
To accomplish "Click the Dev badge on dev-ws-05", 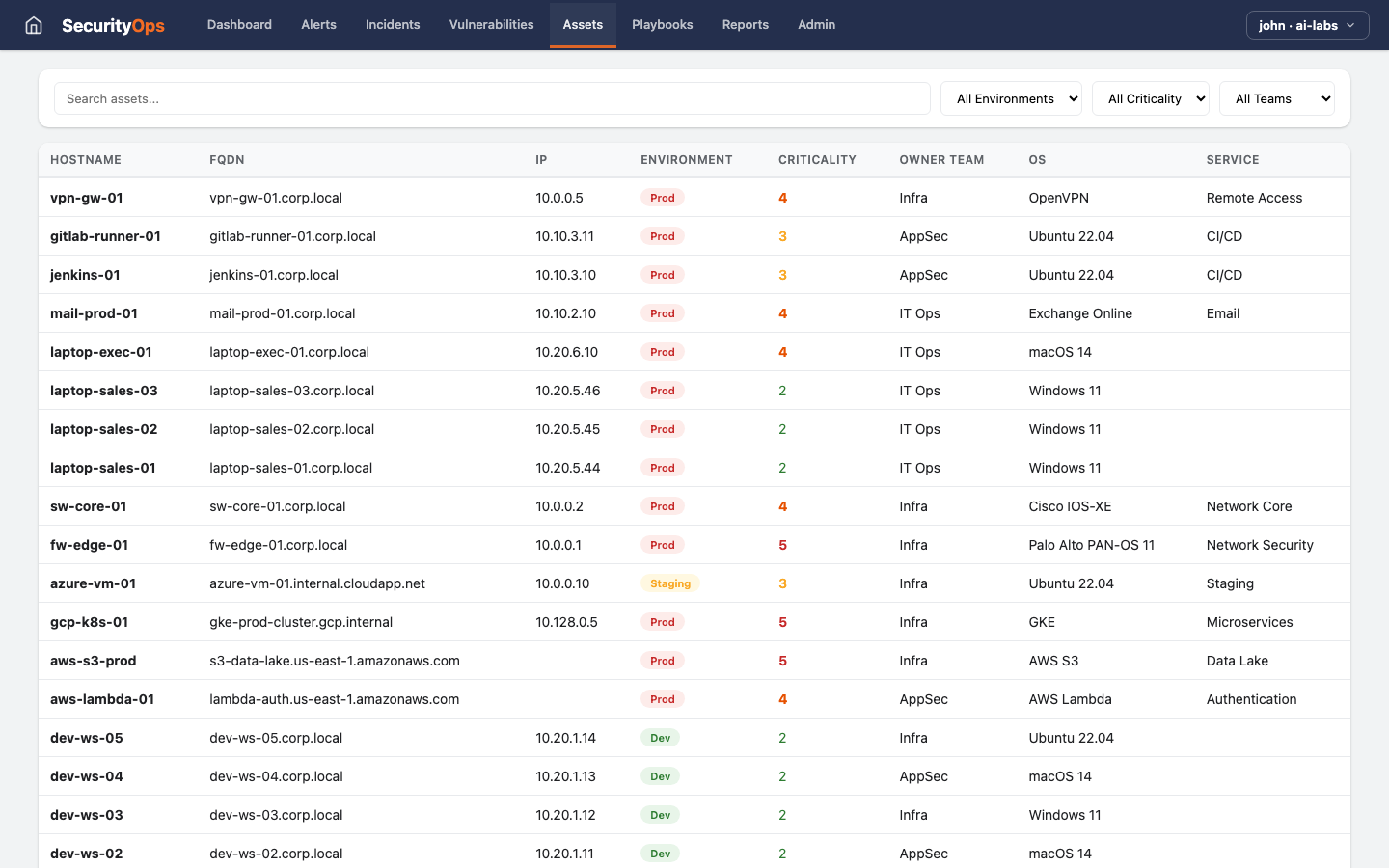I will coord(660,737).
